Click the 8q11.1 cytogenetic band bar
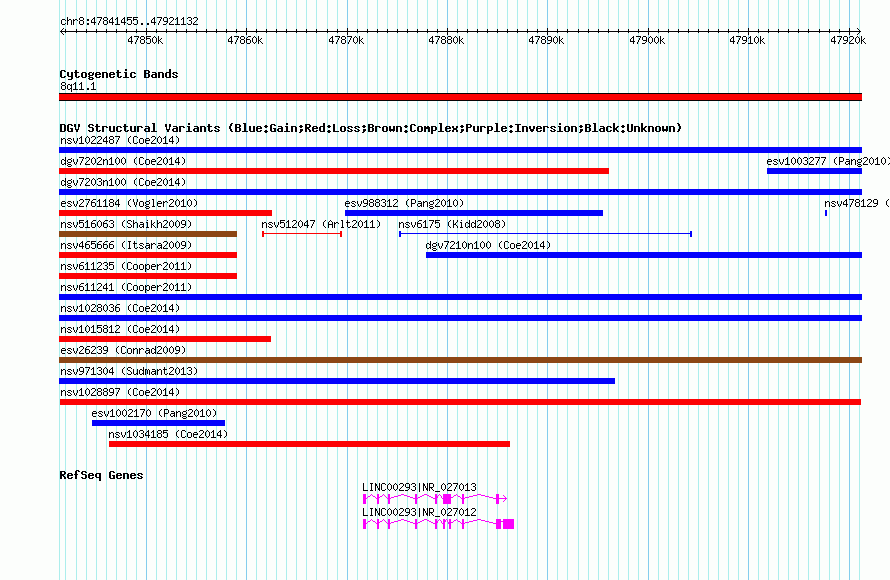 coord(460,97)
